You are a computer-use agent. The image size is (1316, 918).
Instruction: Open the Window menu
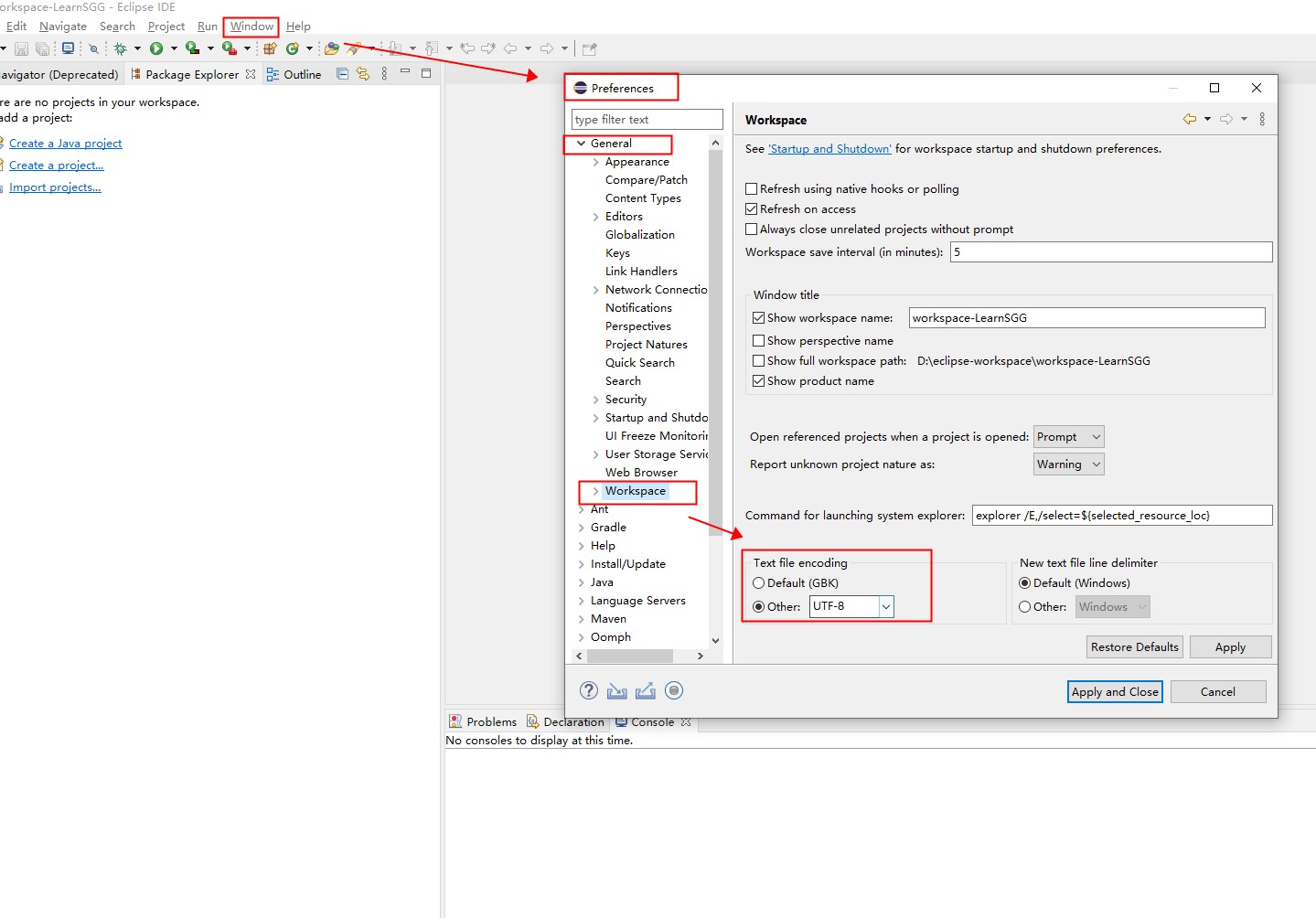coord(251,27)
